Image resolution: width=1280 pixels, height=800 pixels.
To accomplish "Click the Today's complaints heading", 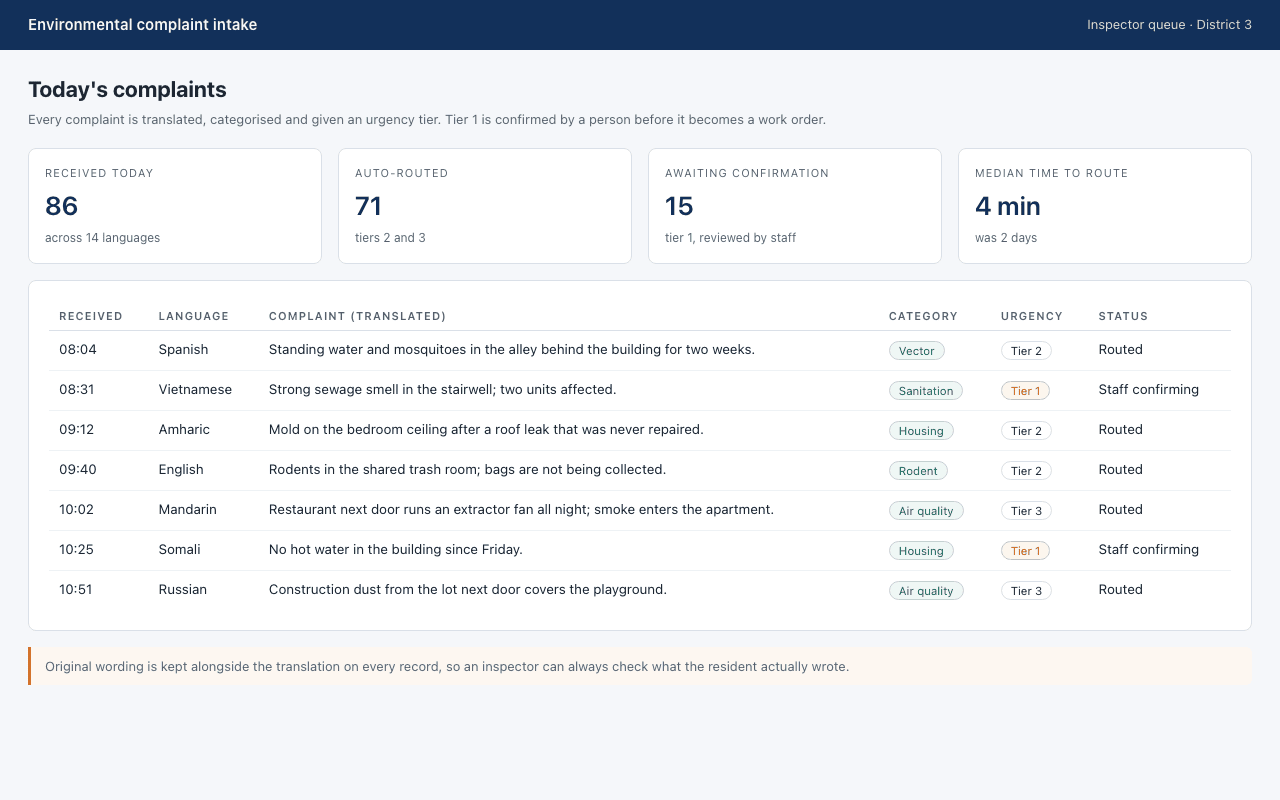I will (x=127, y=90).
